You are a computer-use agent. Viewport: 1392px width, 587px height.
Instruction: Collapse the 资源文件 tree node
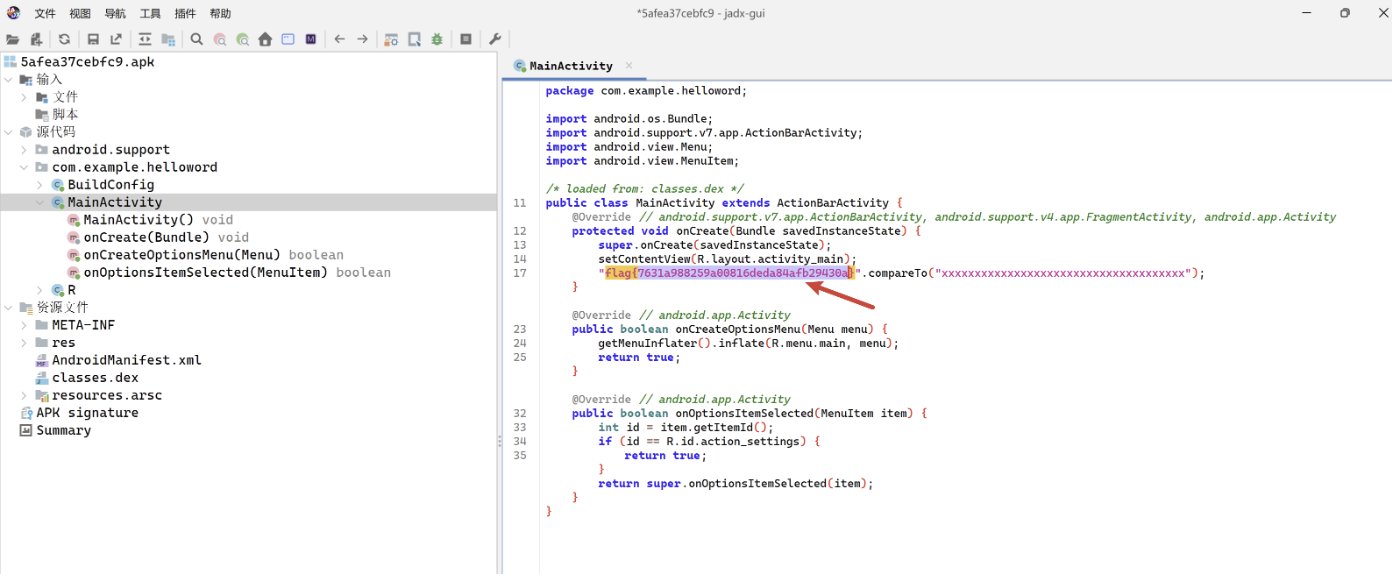tap(9, 307)
